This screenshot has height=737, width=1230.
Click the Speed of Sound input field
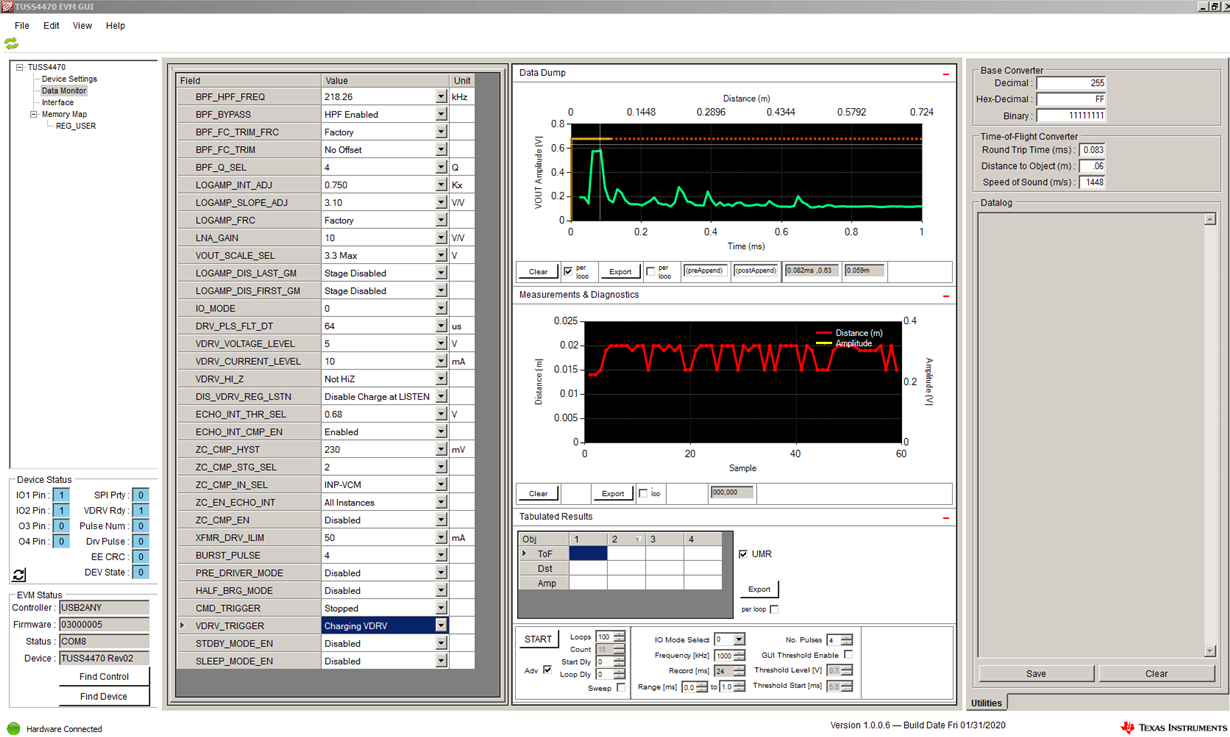[1092, 182]
